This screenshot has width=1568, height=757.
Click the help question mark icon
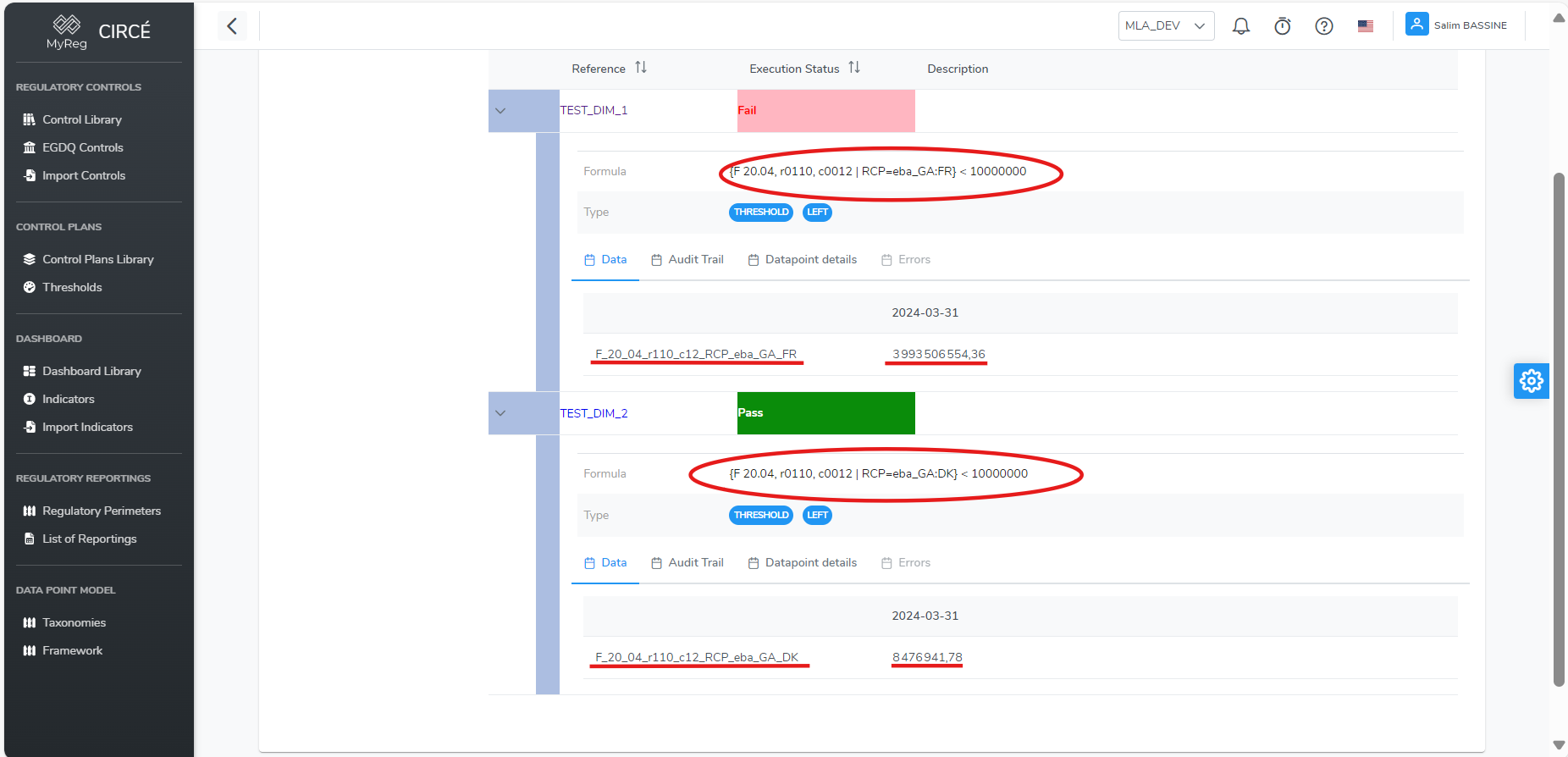(1323, 26)
